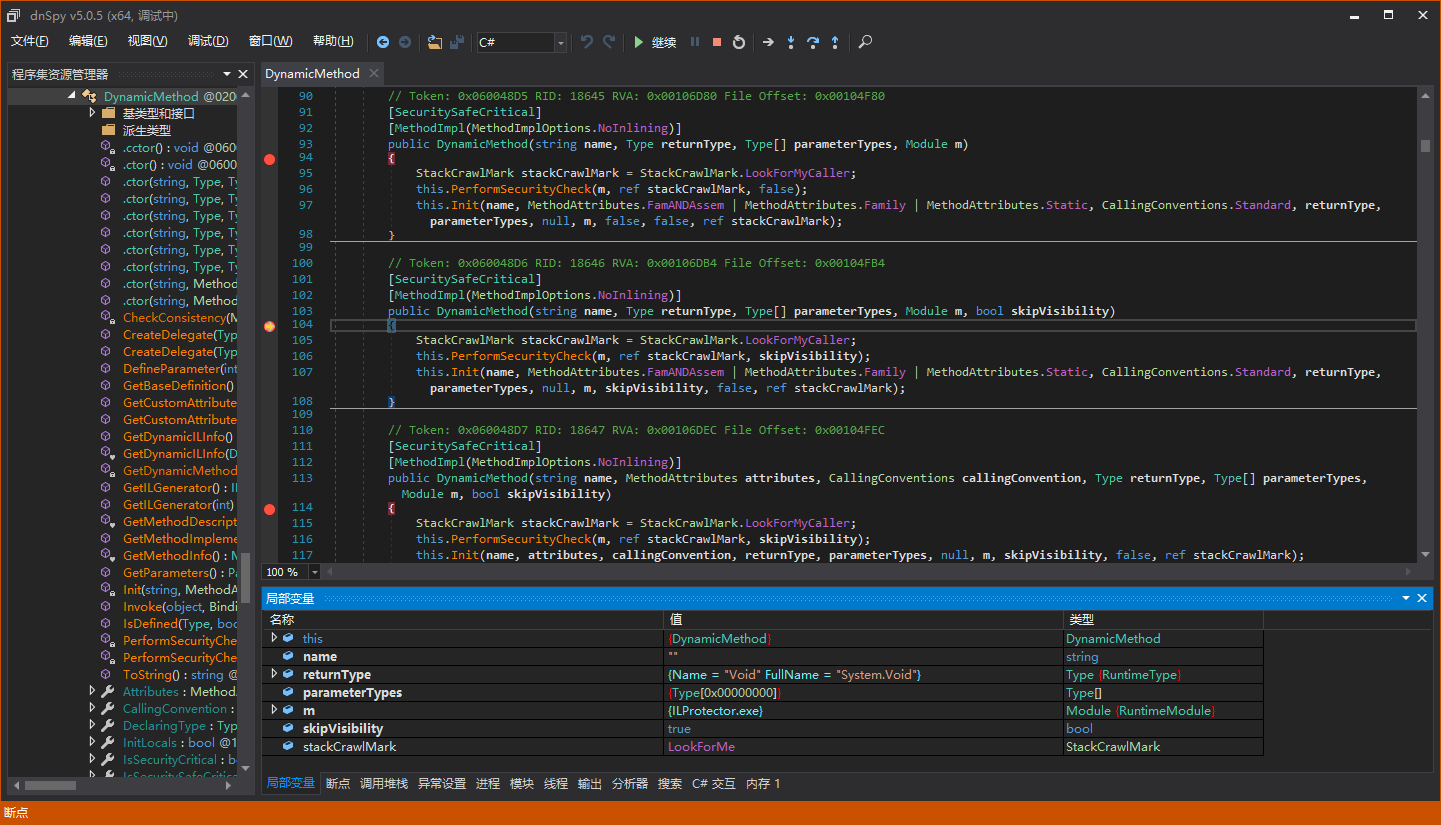Open the 100 % zoom dropdown

[x=314, y=572]
